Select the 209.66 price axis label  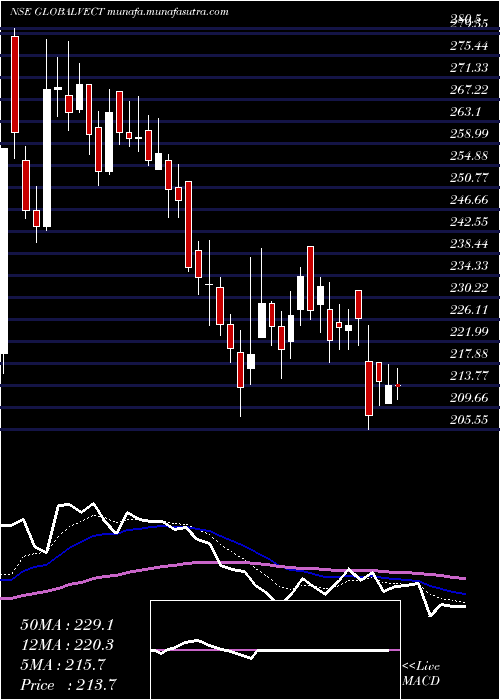(x=470, y=398)
